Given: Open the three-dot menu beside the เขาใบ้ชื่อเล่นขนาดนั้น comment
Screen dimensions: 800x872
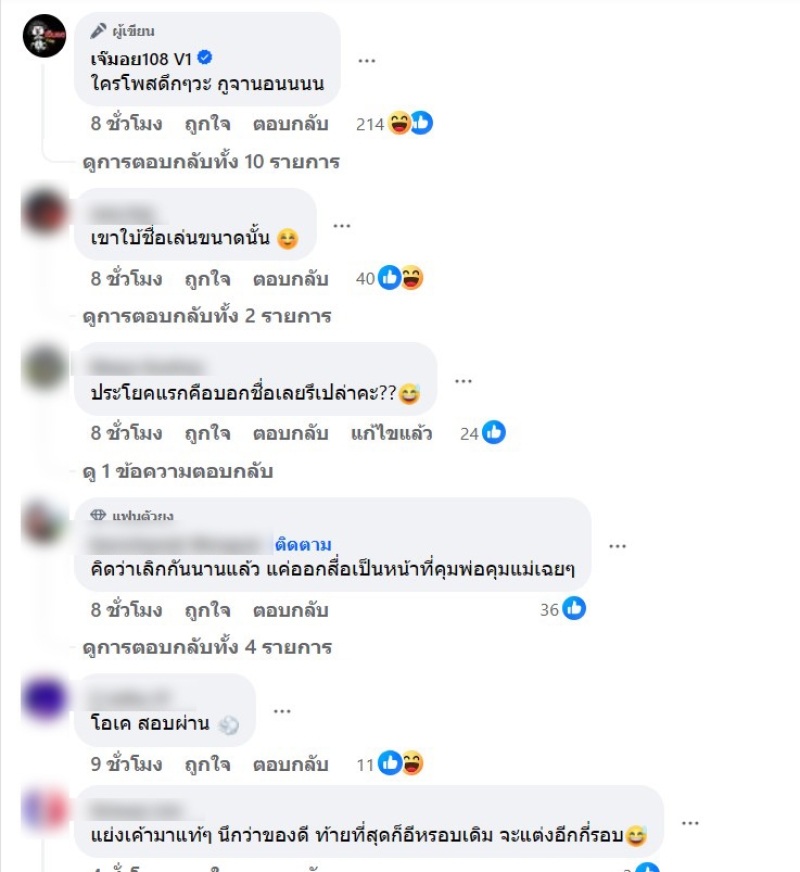Looking at the screenshot, I should 341,225.
